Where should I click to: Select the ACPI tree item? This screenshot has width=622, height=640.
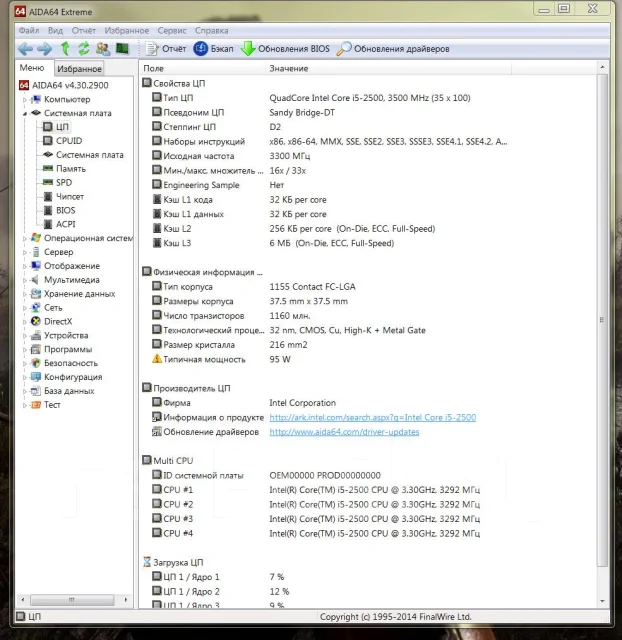[60, 224]
